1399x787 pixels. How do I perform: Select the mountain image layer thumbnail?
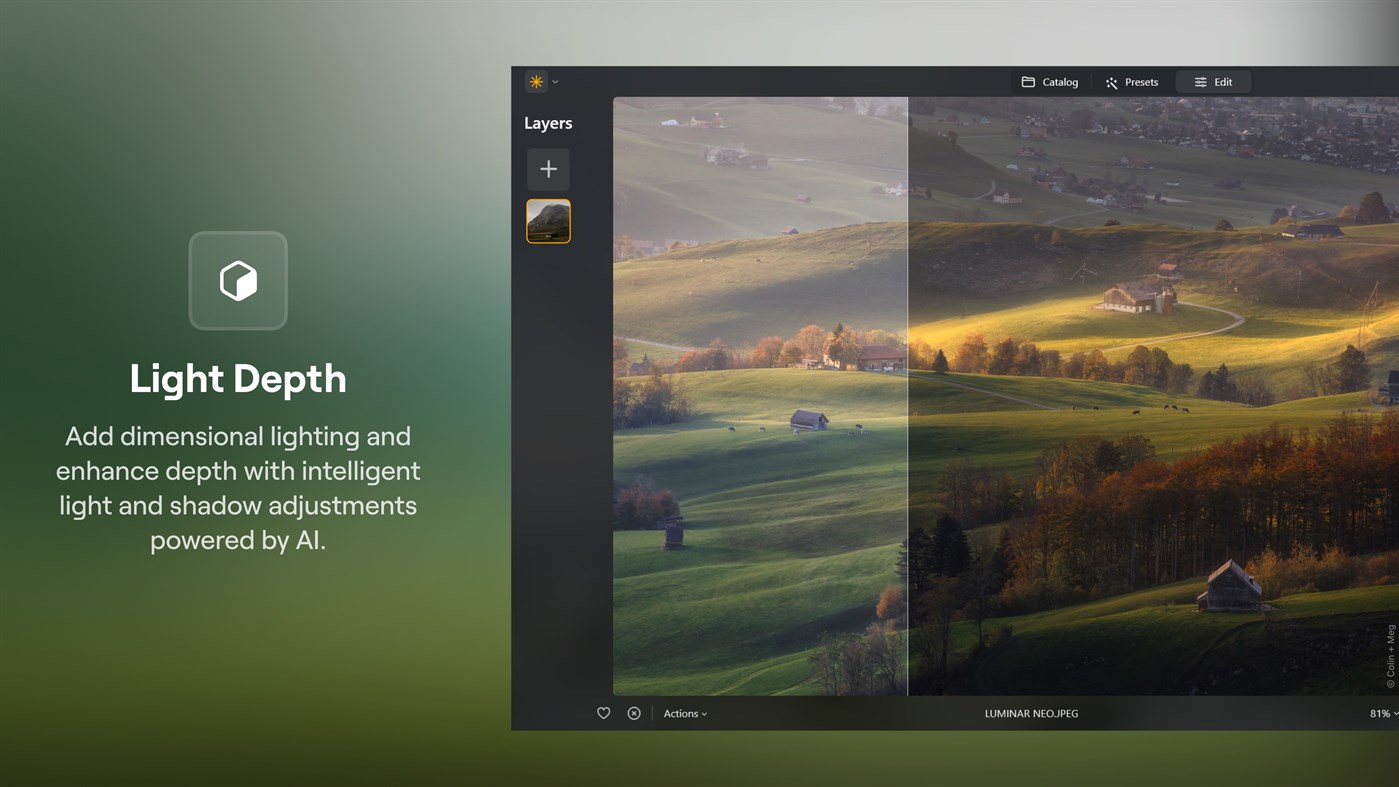[548, 220]
